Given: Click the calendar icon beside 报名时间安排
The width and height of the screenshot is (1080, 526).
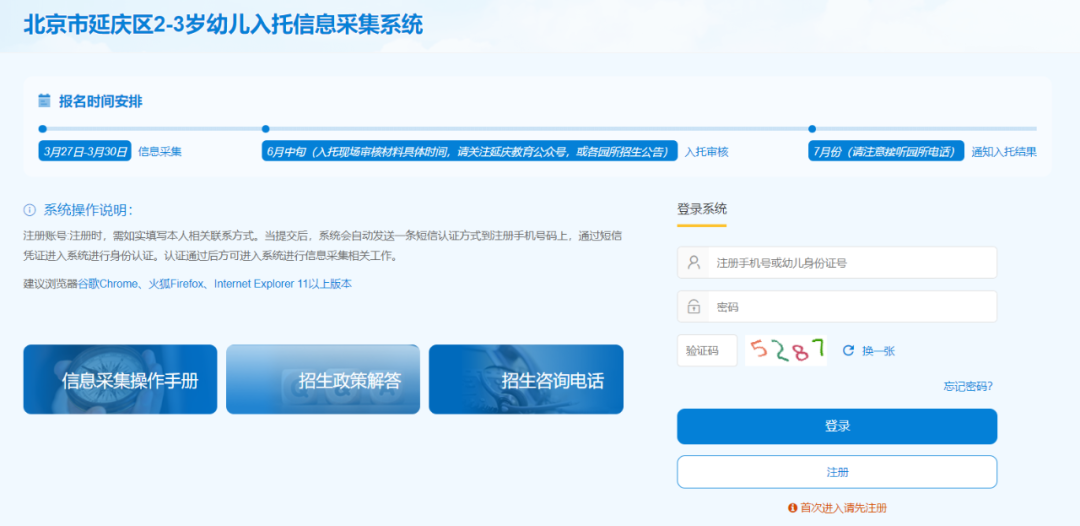Looking at the screenshot, I should pos(44,101).
